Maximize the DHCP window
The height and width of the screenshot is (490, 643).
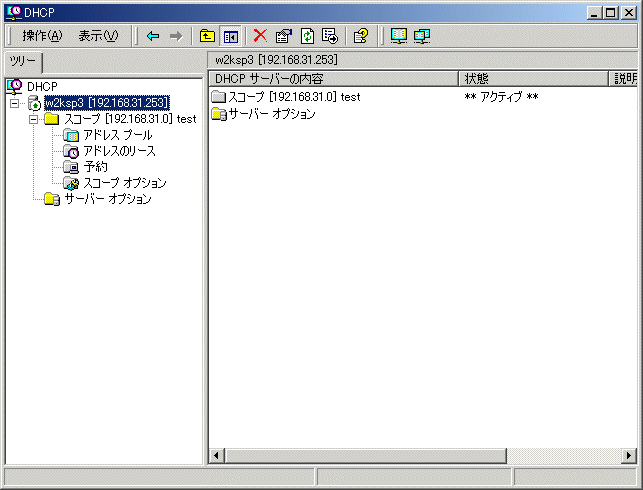click(x=610, y=13)
